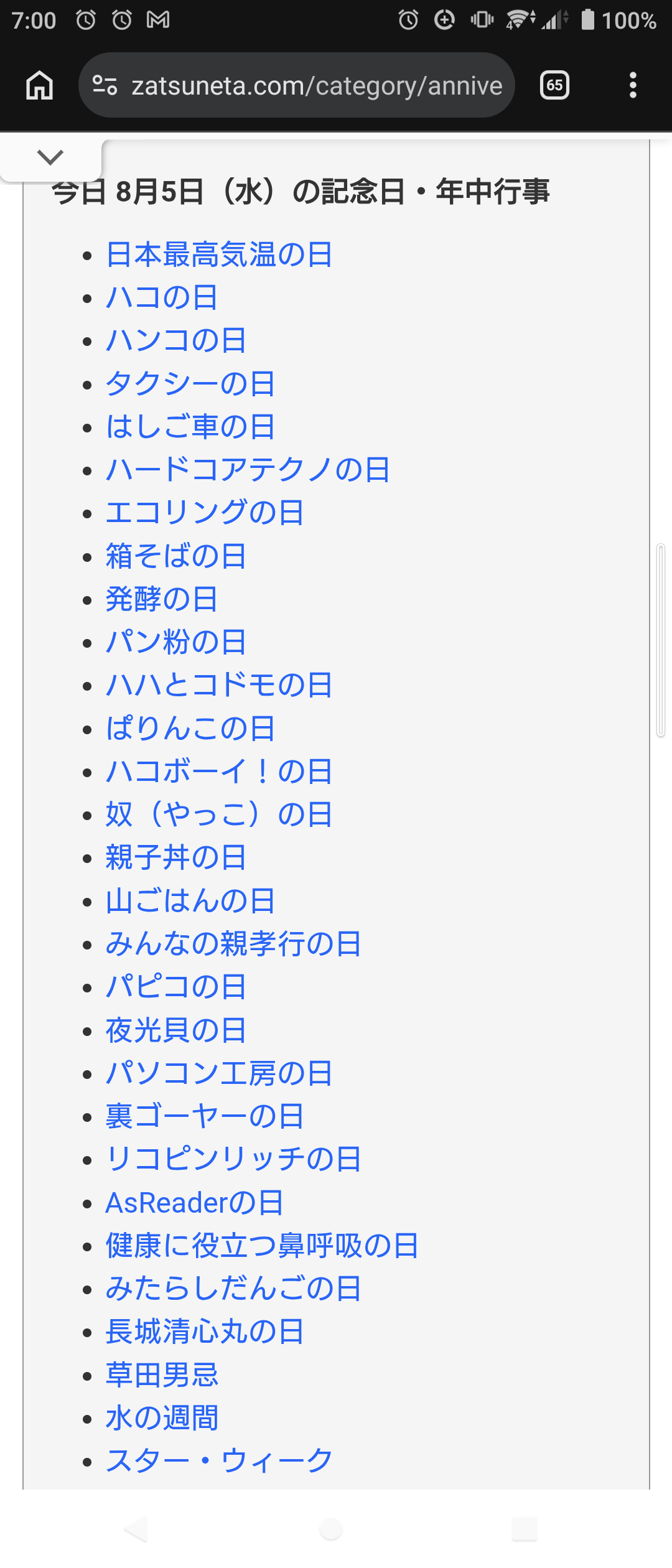Viewport: 672px width, 1568px height.
Task: Open Chrome's three-dot overflow menu
Action: pyautogui.click(x=633, y=85)
